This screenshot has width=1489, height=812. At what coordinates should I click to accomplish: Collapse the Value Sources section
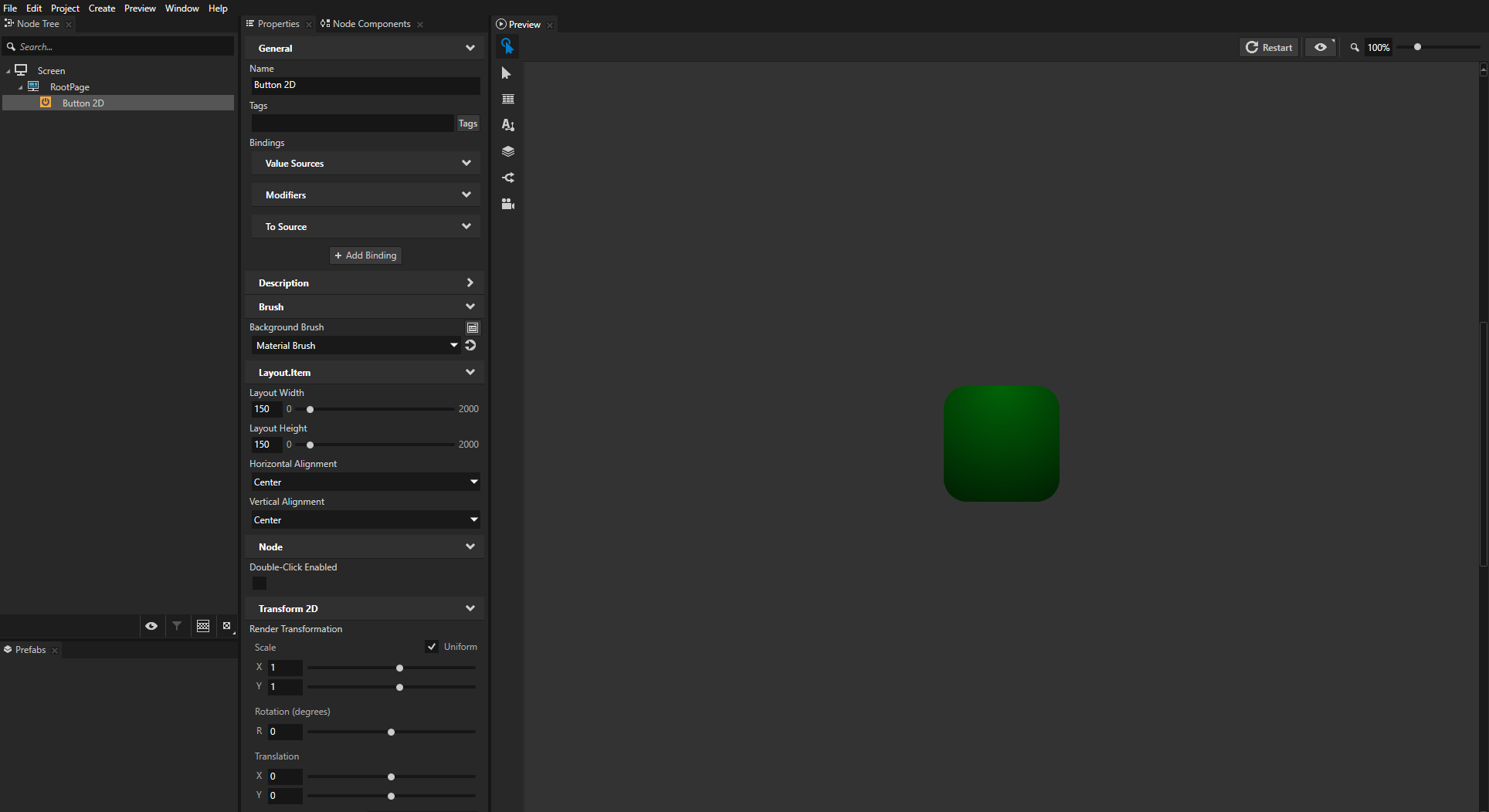pos(466,163)
